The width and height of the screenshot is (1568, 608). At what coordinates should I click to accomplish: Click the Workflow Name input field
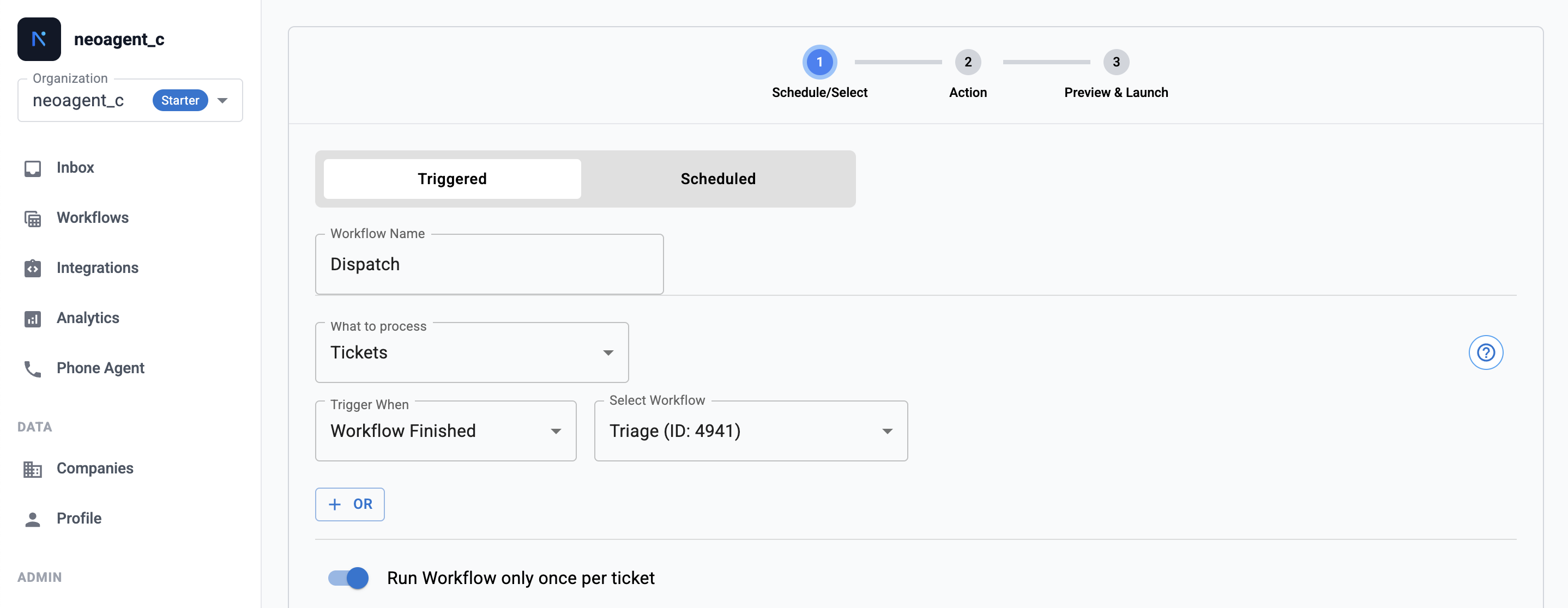pos(489,264)
